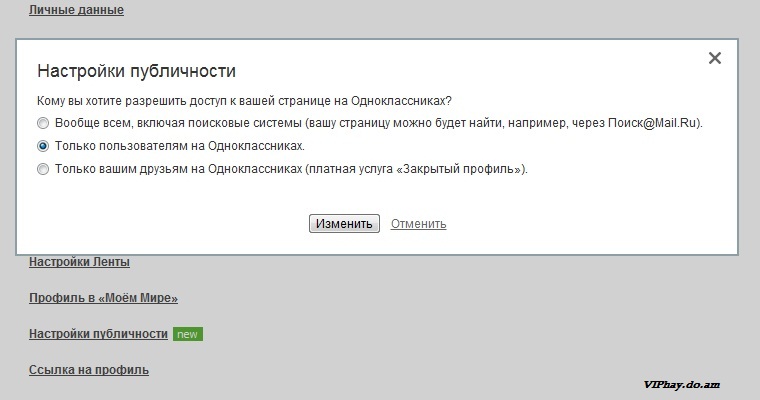Click the VIPhay.do.am watermark text
This screenshot has height=400, width=760.
683,384
